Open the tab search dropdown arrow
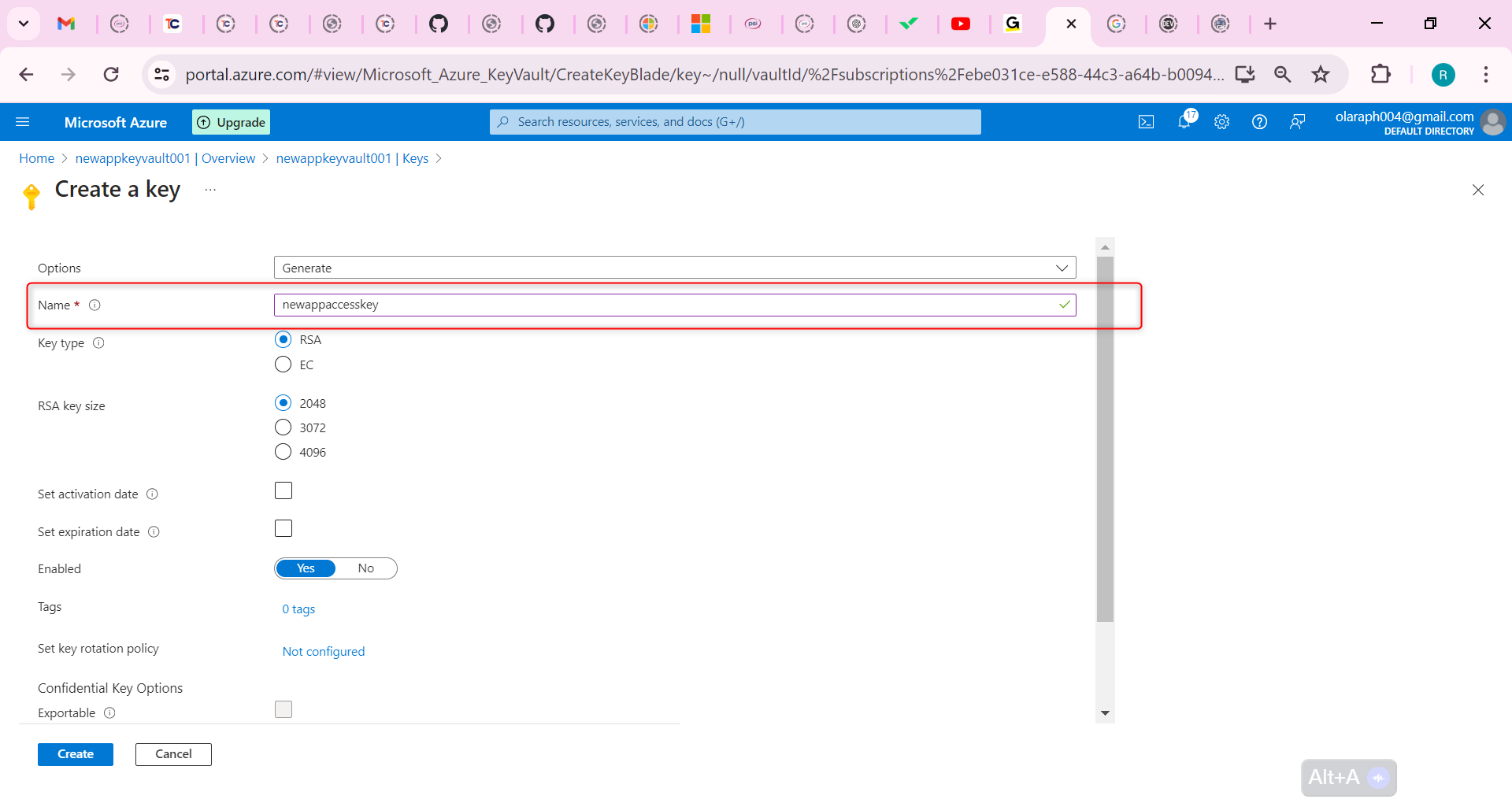1512x803 pixels. pyautogui.click(x=24, y=24)
